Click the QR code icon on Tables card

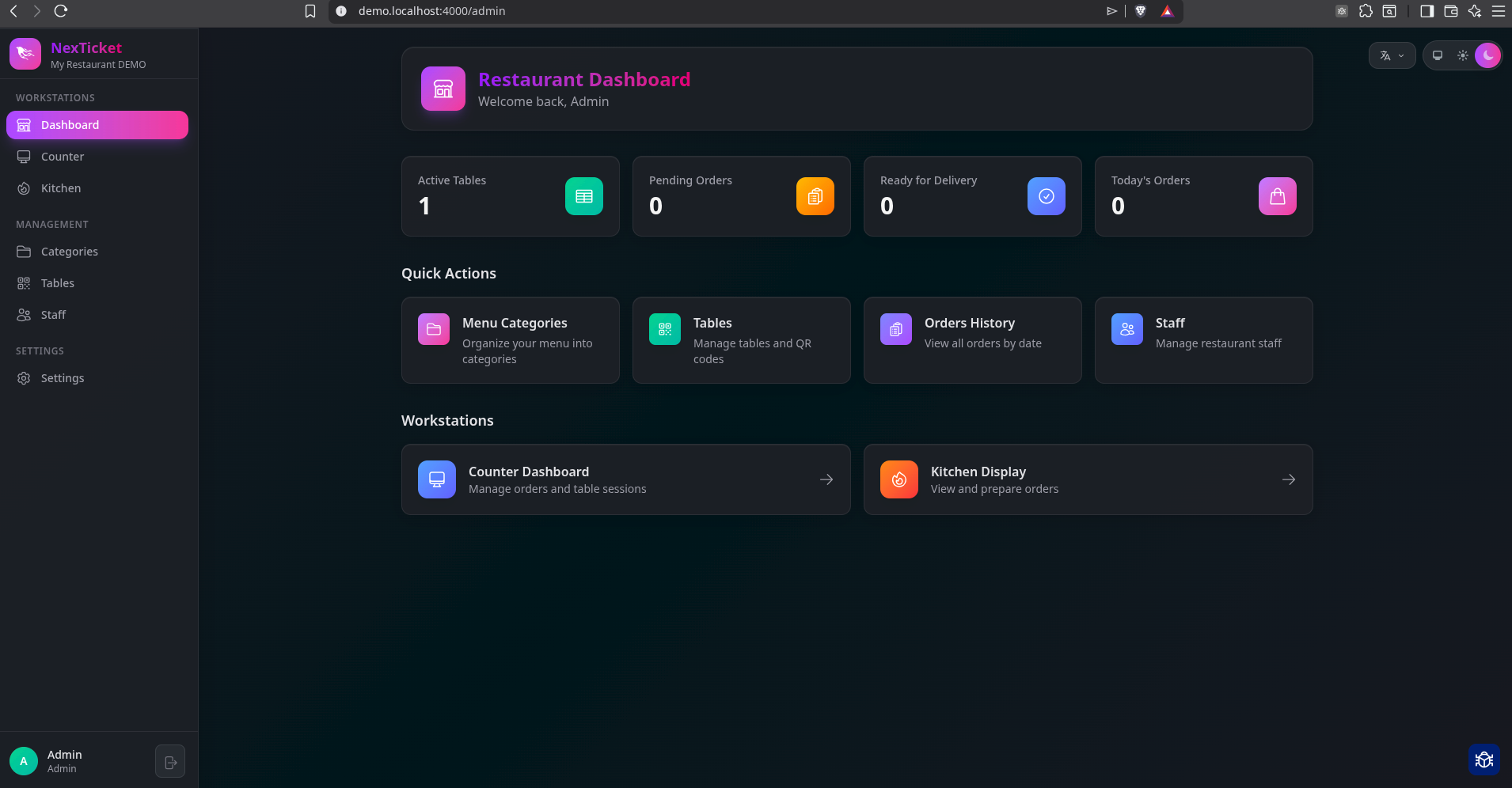point(665,328)
